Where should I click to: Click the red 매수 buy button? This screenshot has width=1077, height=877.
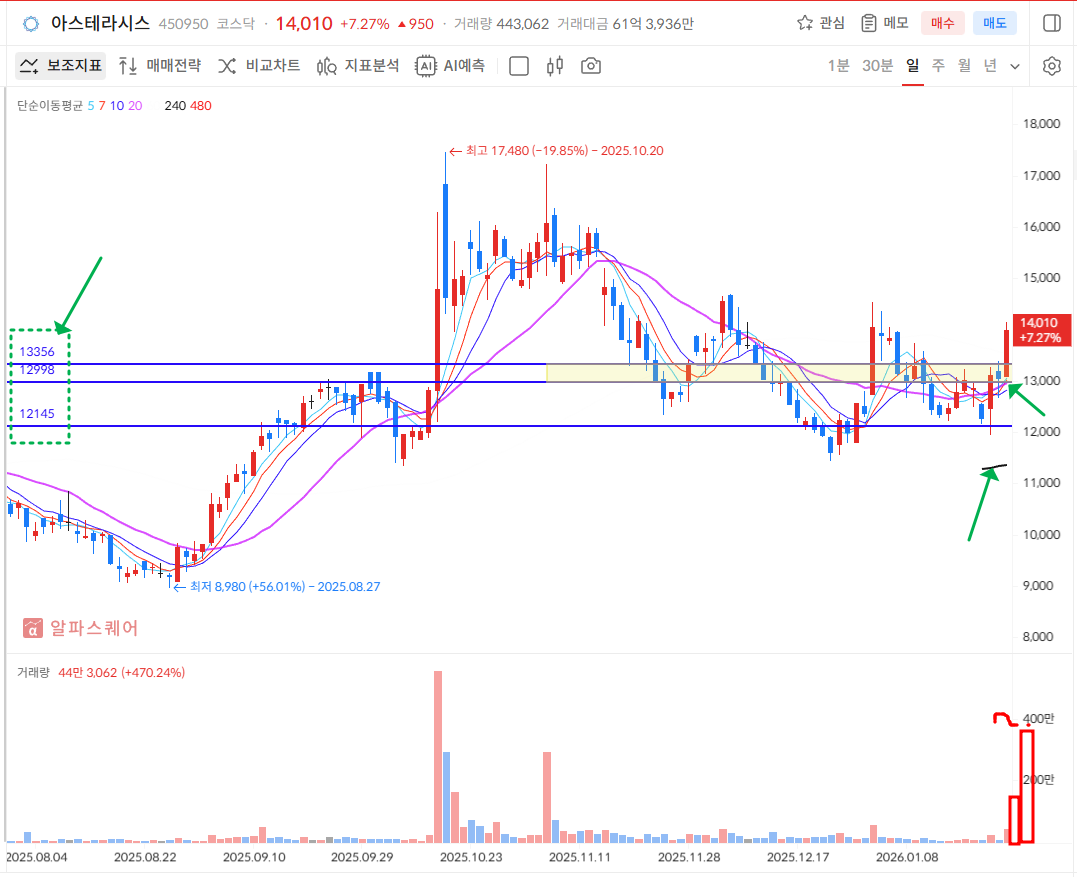[x=942, y=23]
